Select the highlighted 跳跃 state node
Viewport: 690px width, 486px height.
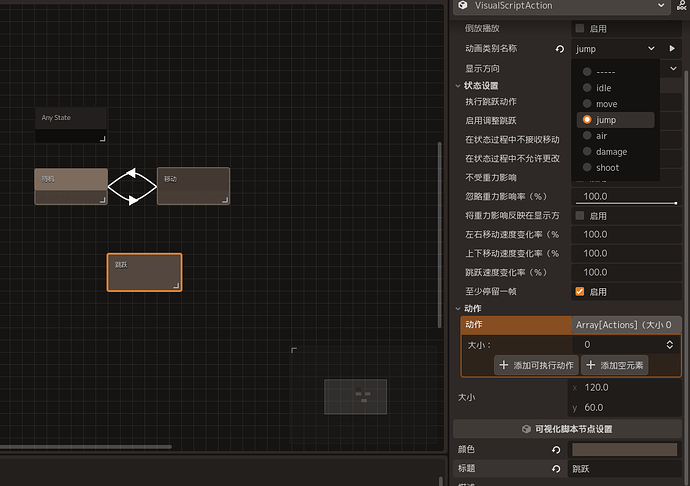pyautogui.click(x=144, y=272)
